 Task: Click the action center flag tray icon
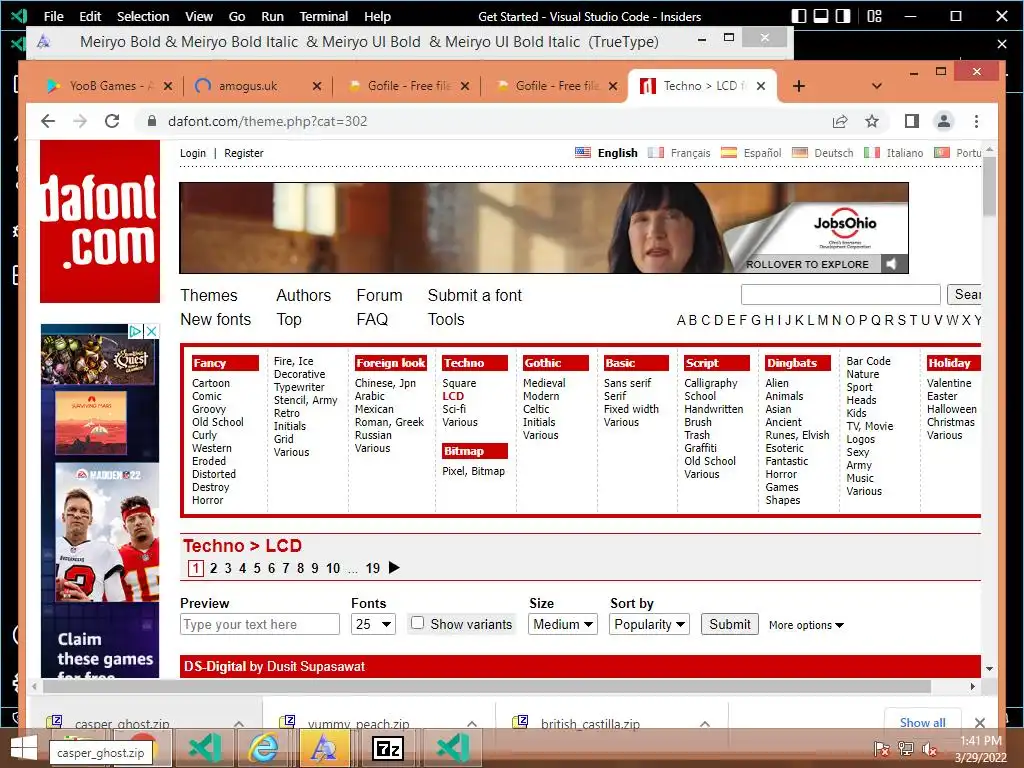click(882, 749)
